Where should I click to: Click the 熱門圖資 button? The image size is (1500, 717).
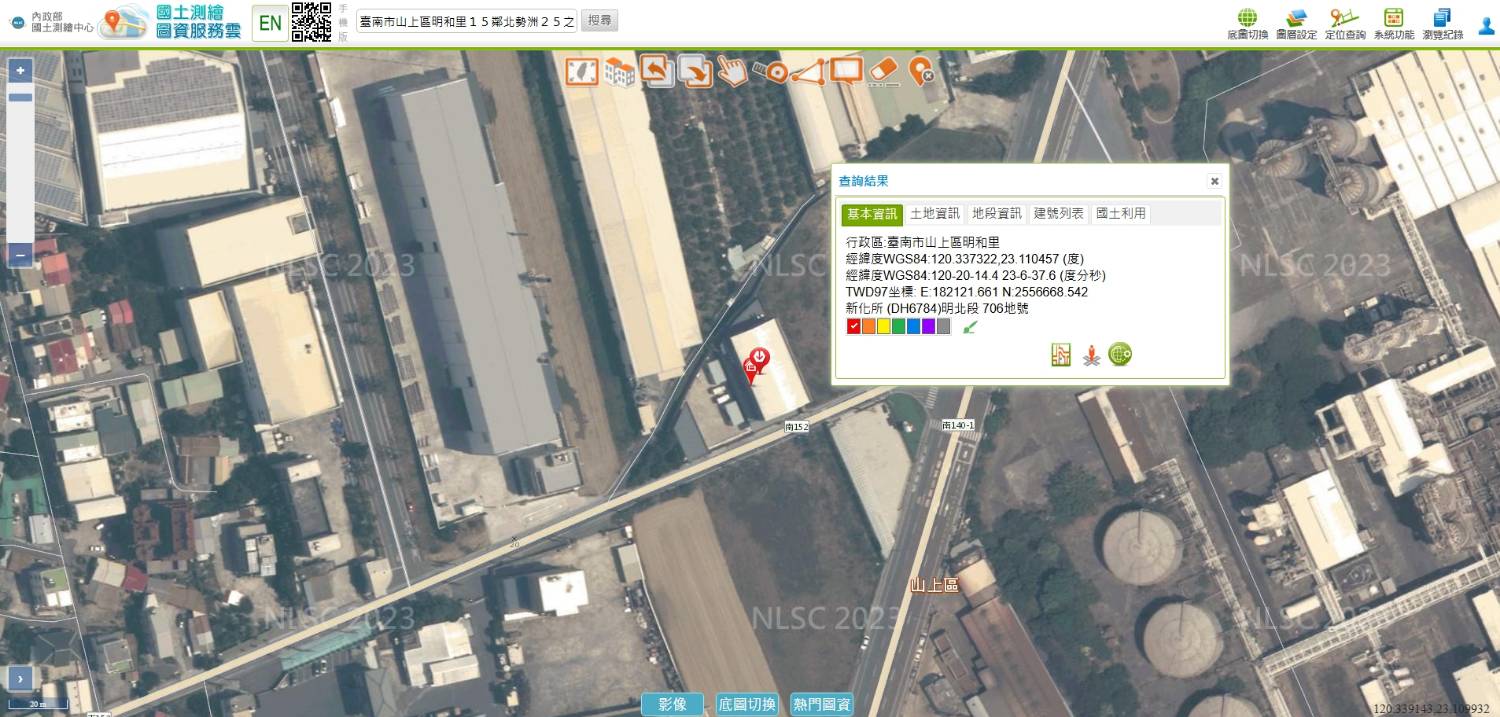[821, 704]
